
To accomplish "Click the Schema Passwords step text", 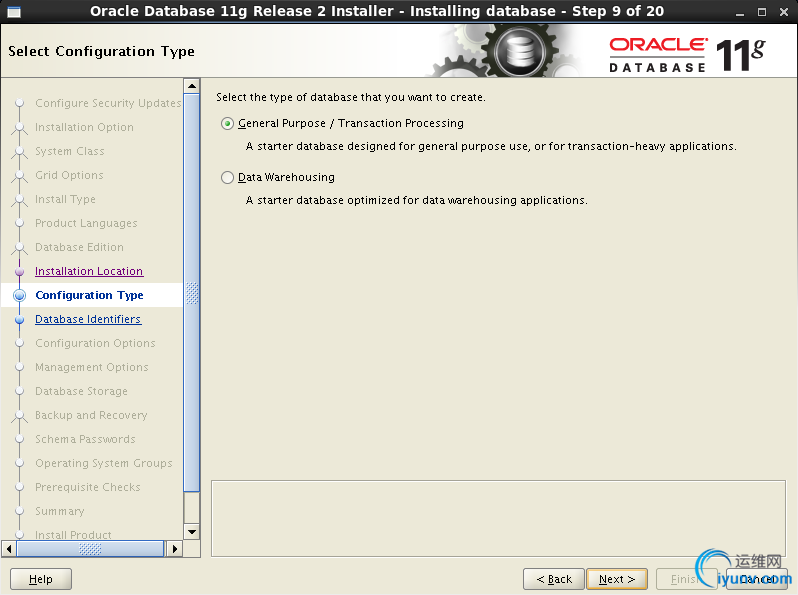I will coord(85,439).
